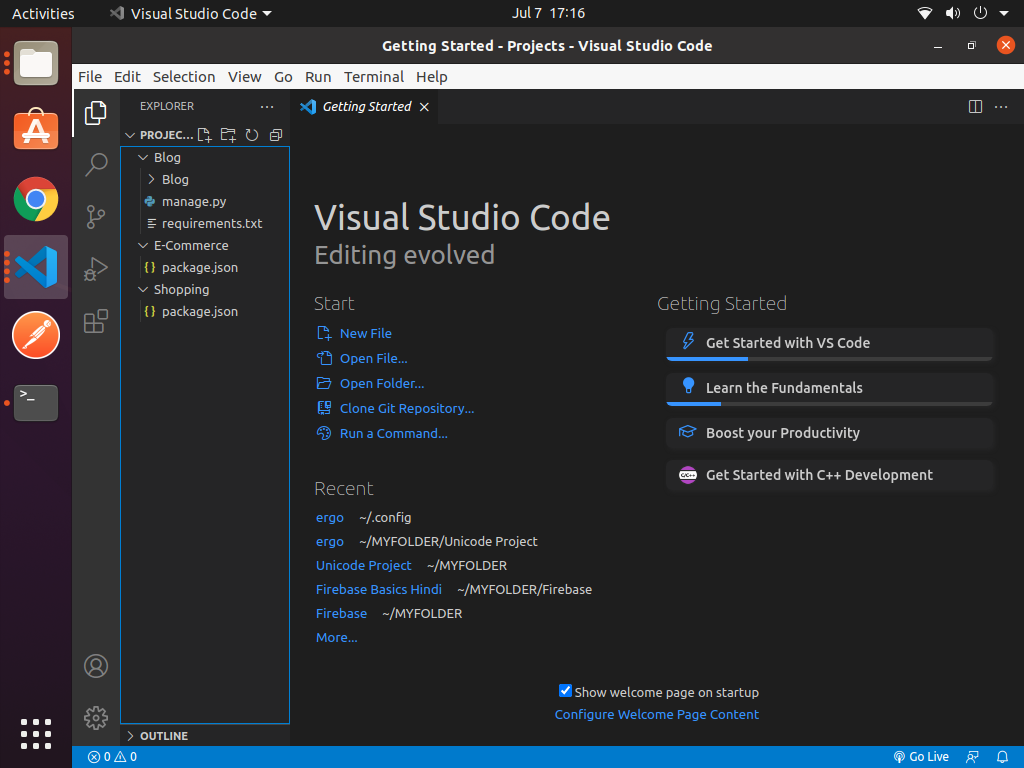
Task: Open the Manage gear icon
Action: [96, 718]
